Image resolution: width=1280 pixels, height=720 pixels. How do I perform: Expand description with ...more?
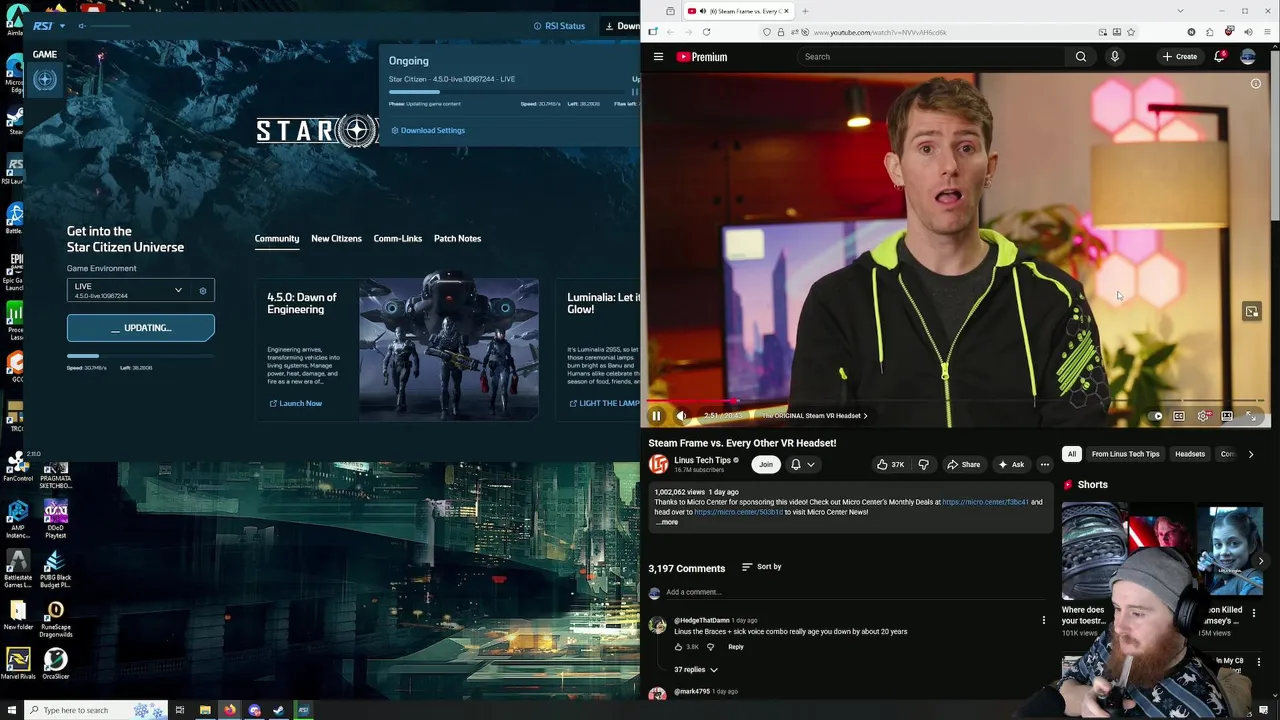click(668, 522)
